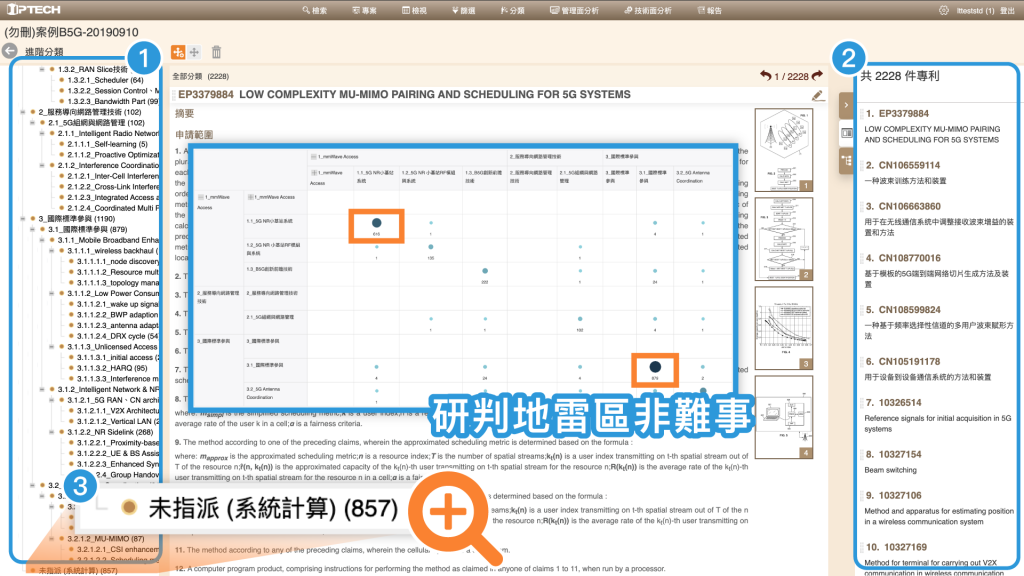Go to the previous patent using the back arrow
Image resolution: width=1024 pixels, height=576 pixels.
[x=765, y=76]
